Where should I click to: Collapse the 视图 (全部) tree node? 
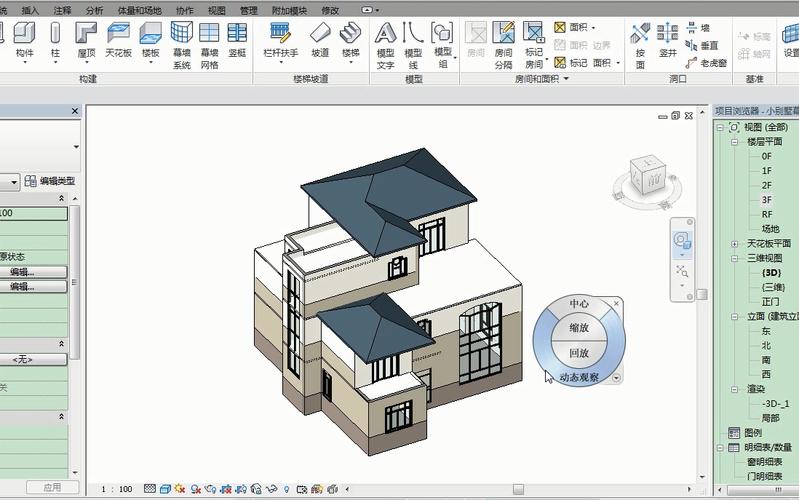(720, 127)
